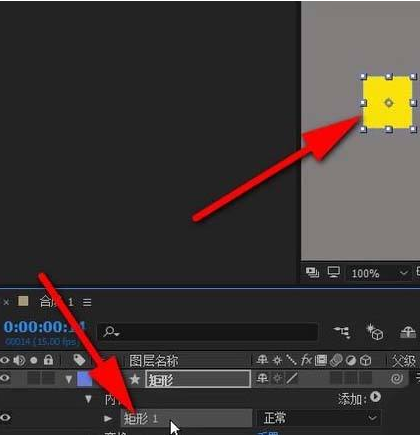
Task: Toggle the shy switch on the 矩形 layer
Action: 262,378
